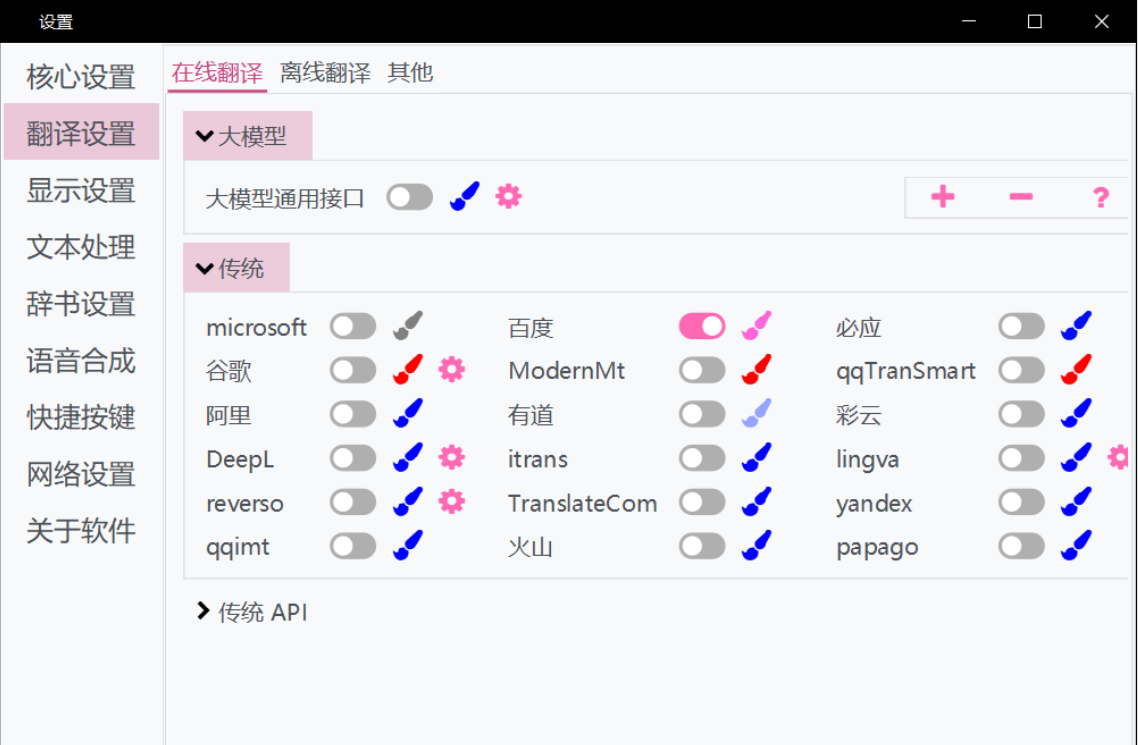Click the red brush icon for qqTranSmart

coord(1076,370)
